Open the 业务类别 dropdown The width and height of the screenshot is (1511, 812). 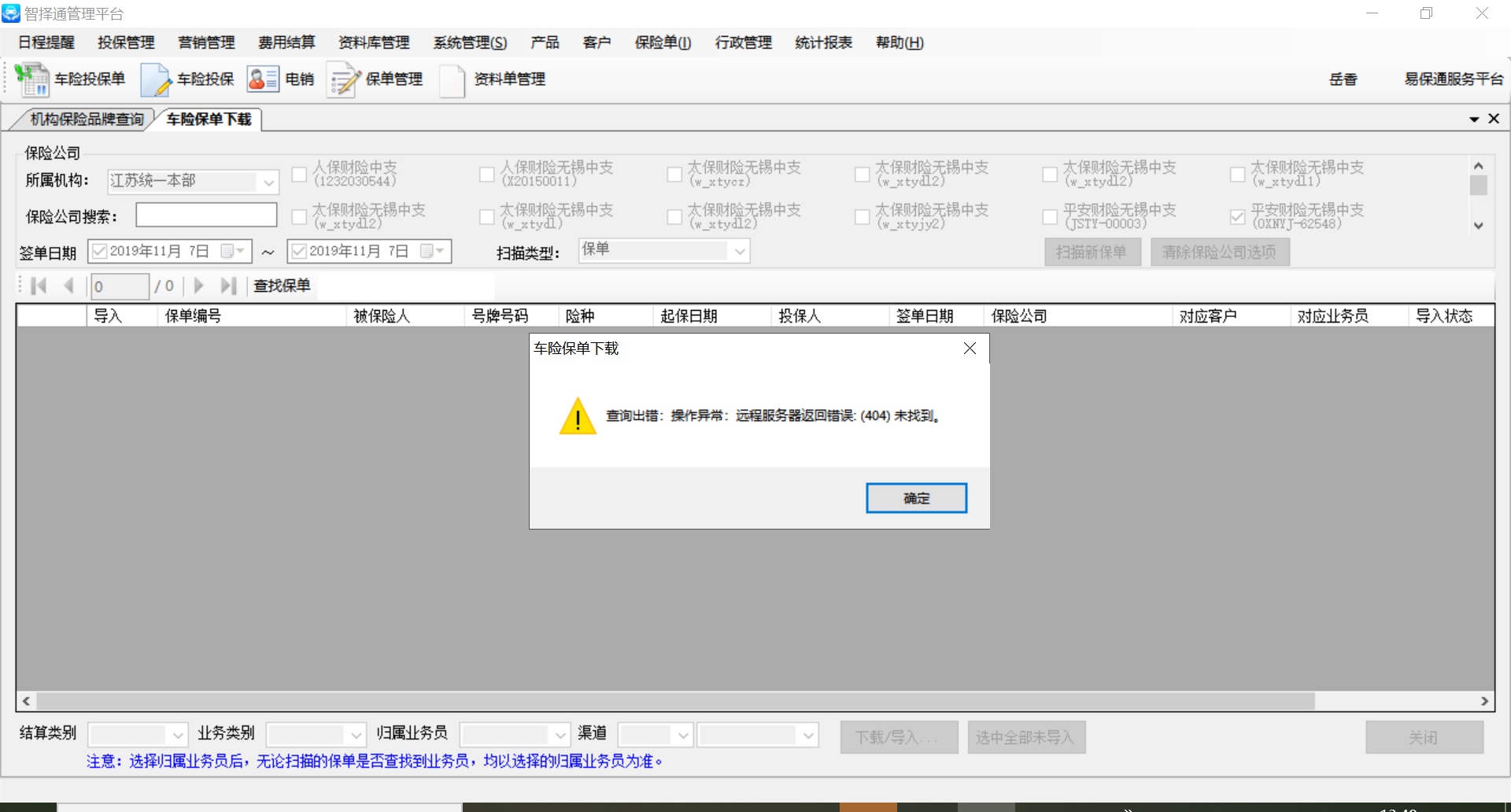[x=357, y=735]
